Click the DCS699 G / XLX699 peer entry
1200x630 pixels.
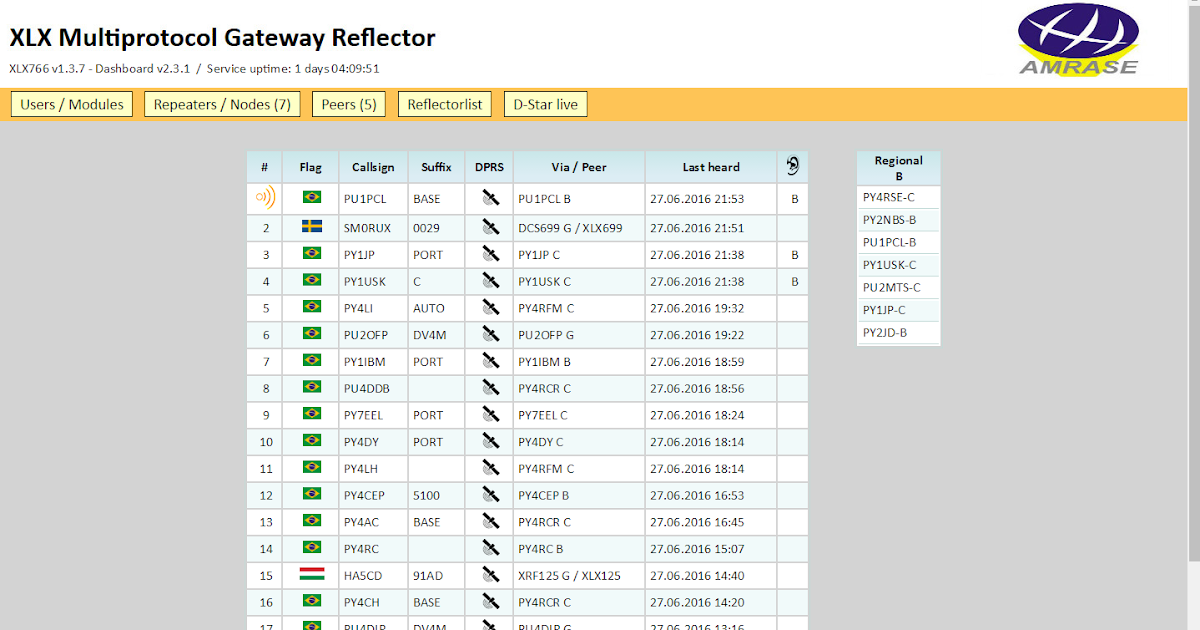(x=570, y=227)
